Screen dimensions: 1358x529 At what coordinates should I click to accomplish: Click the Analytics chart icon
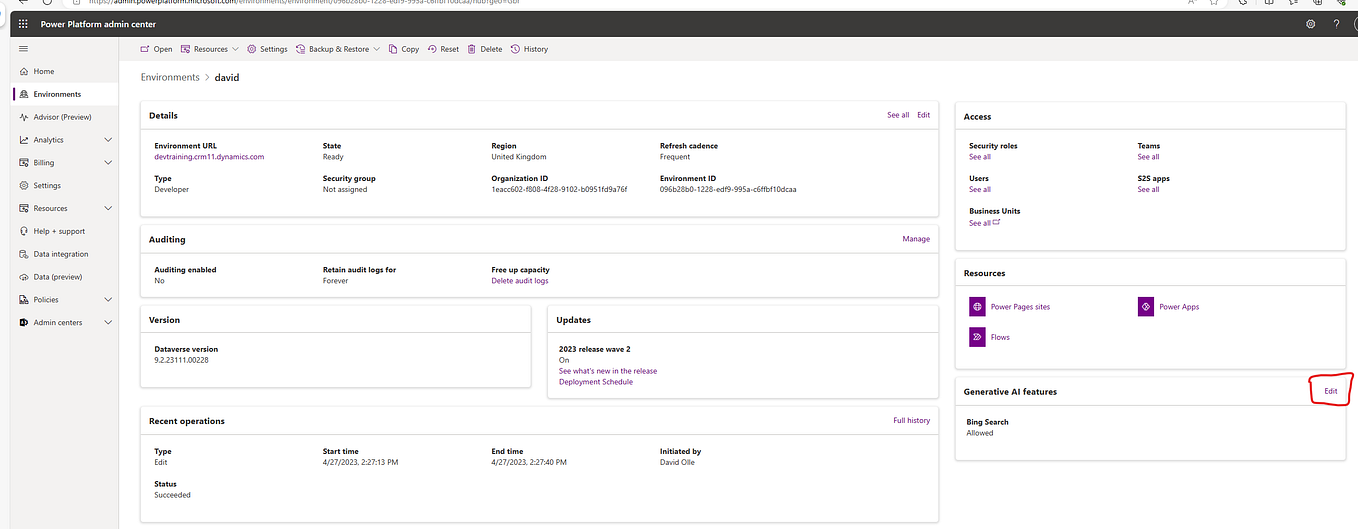[x=24, y=140]
